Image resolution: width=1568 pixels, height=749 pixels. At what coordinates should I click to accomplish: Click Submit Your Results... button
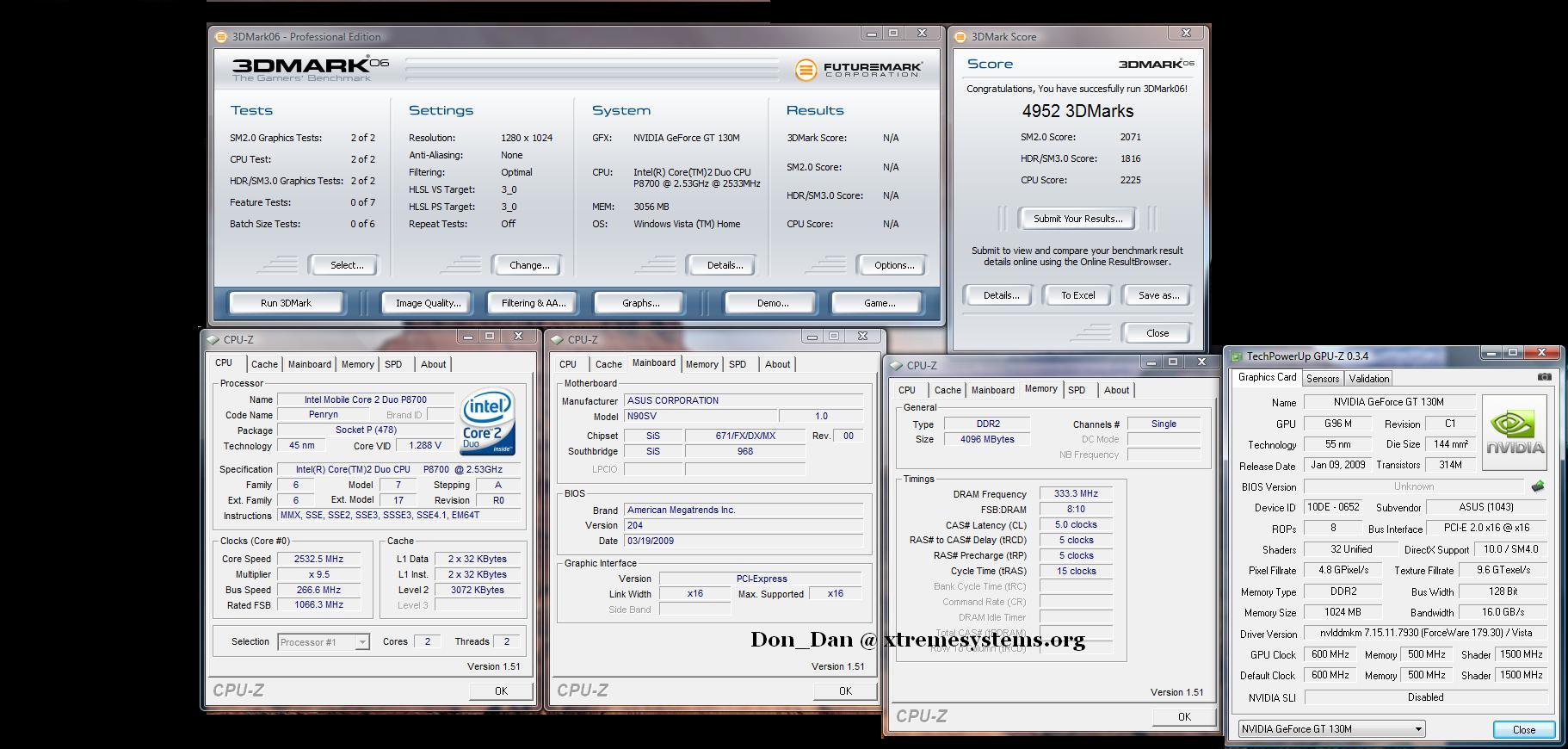pos(1077,219)
